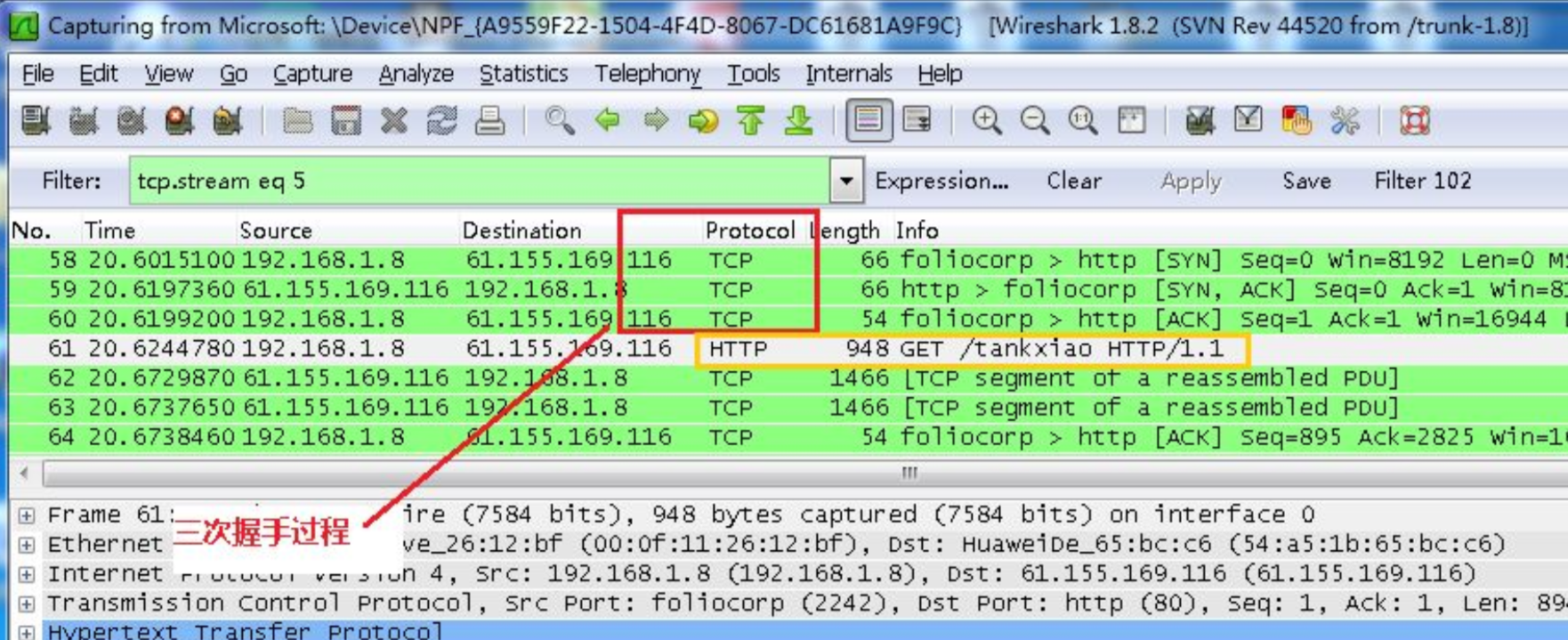This screenshot has height=640, width=1568.
Task: Print packets with printer icon
Action: [489, 120]
